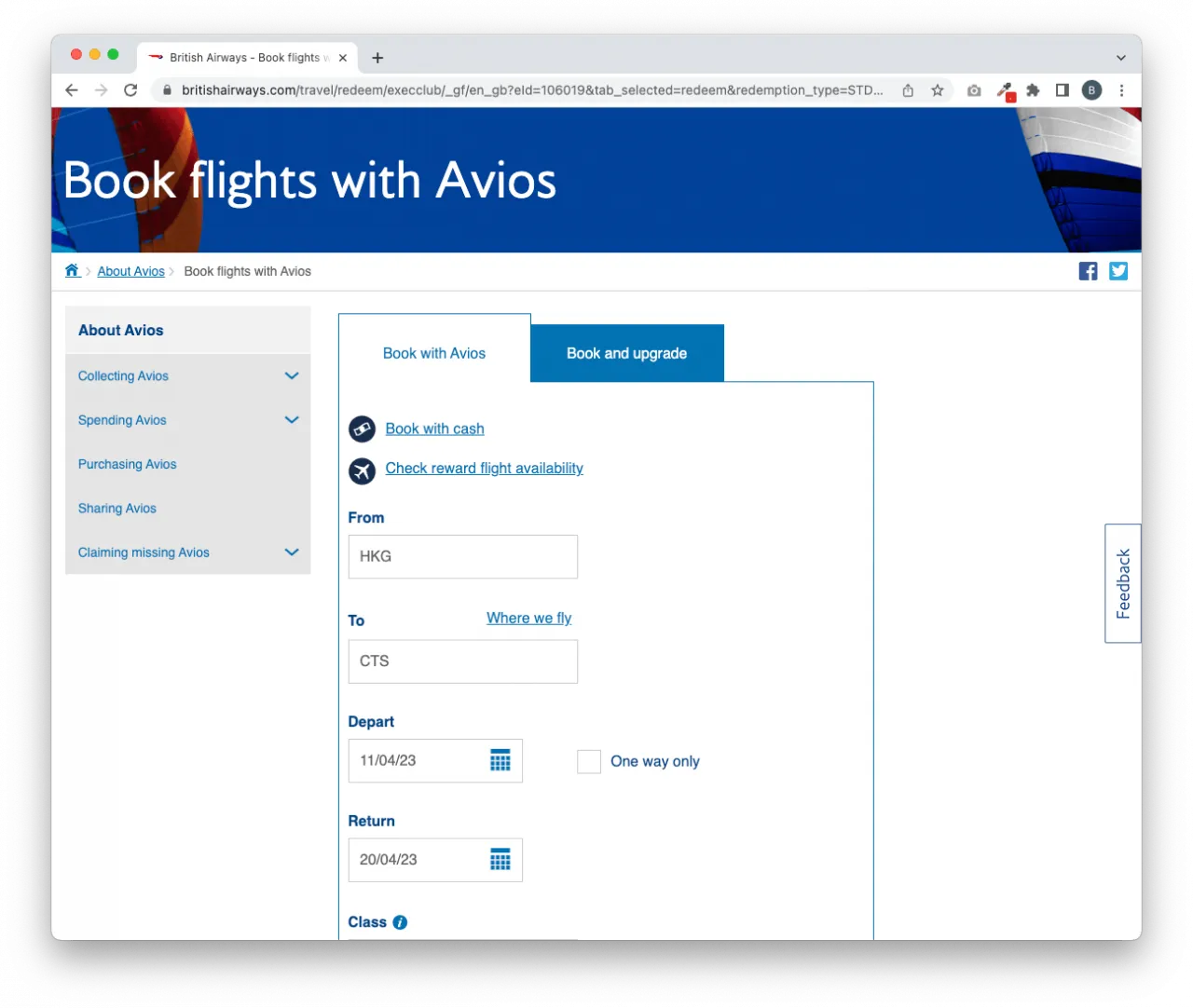Switch to Book and upgrade tab

pyautogui.click(x=627, y=353)
